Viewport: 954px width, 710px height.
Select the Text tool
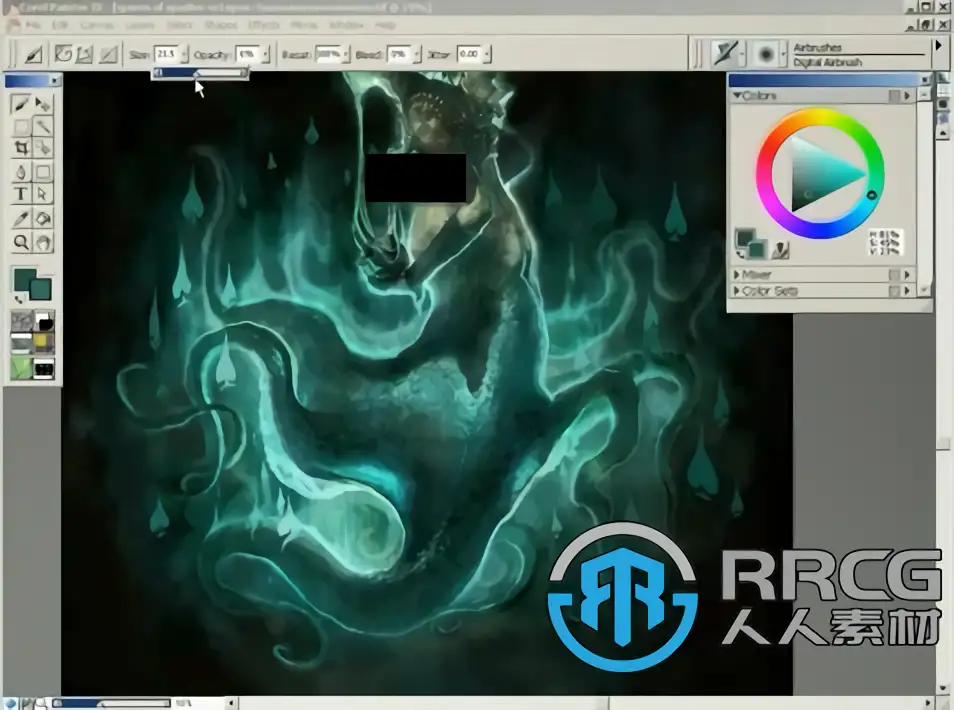[x=21, y=194]
